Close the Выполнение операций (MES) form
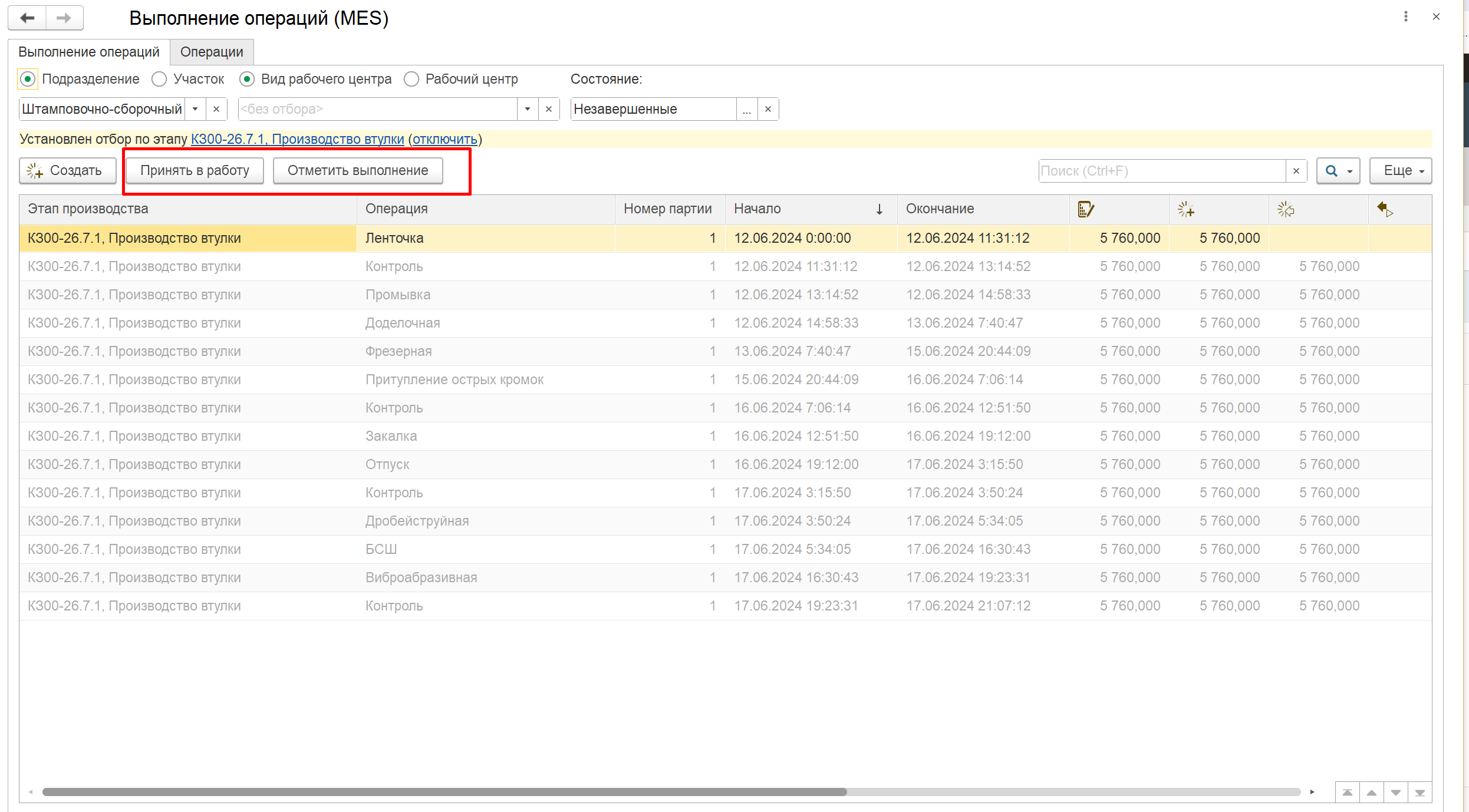This screenshot has height=812, width=1469. pos(1436,16)
